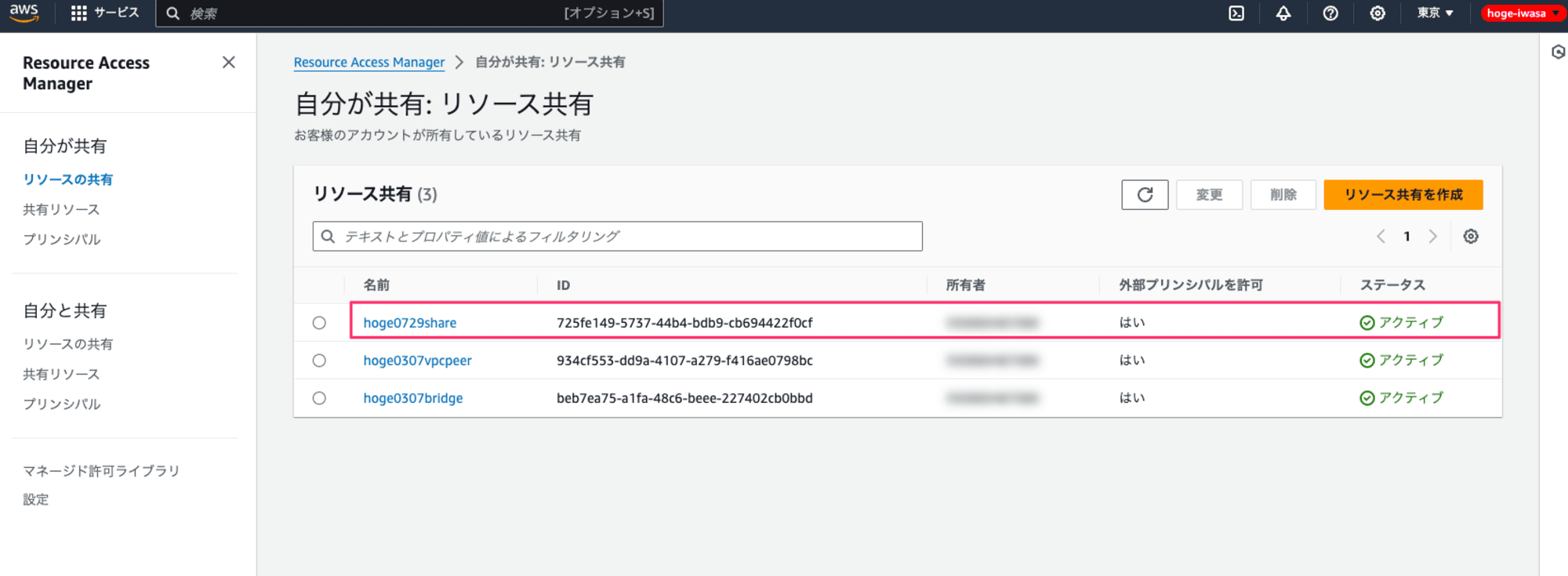Click the テキストとプロパティ値 filter field

[617, 236]
